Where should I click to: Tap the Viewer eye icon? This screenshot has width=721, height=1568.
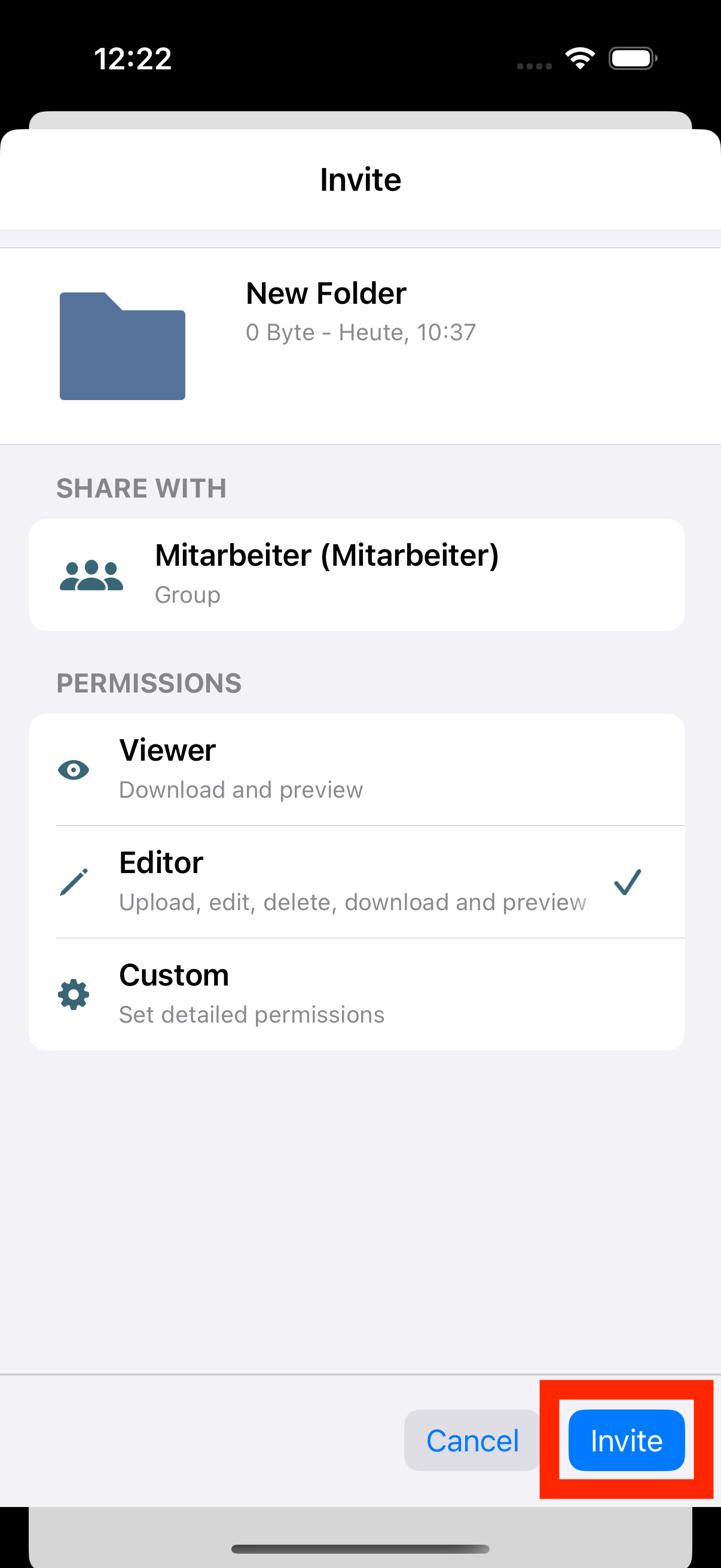pyautogui.click(x=74, y=770)
